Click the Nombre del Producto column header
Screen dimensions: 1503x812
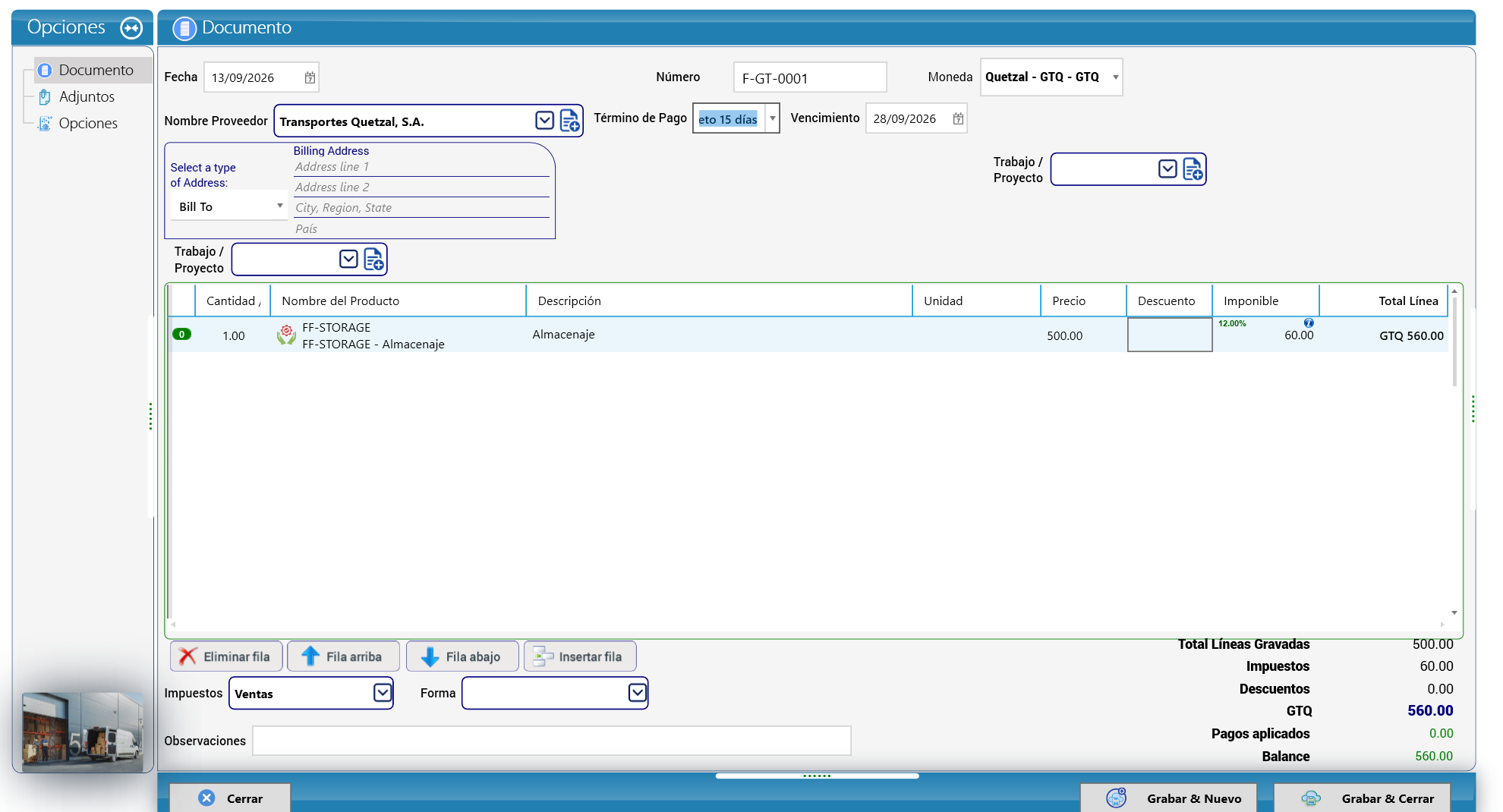click(398, 301)
